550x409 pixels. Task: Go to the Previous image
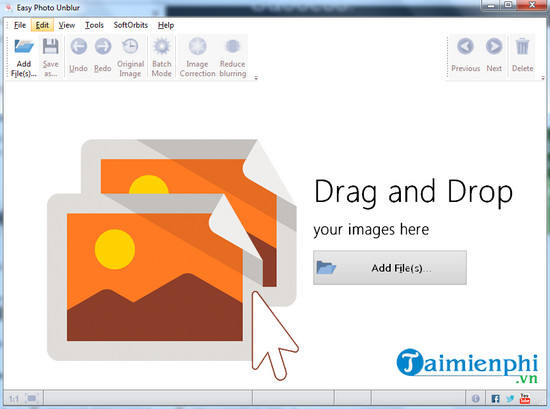coord(465,55)
